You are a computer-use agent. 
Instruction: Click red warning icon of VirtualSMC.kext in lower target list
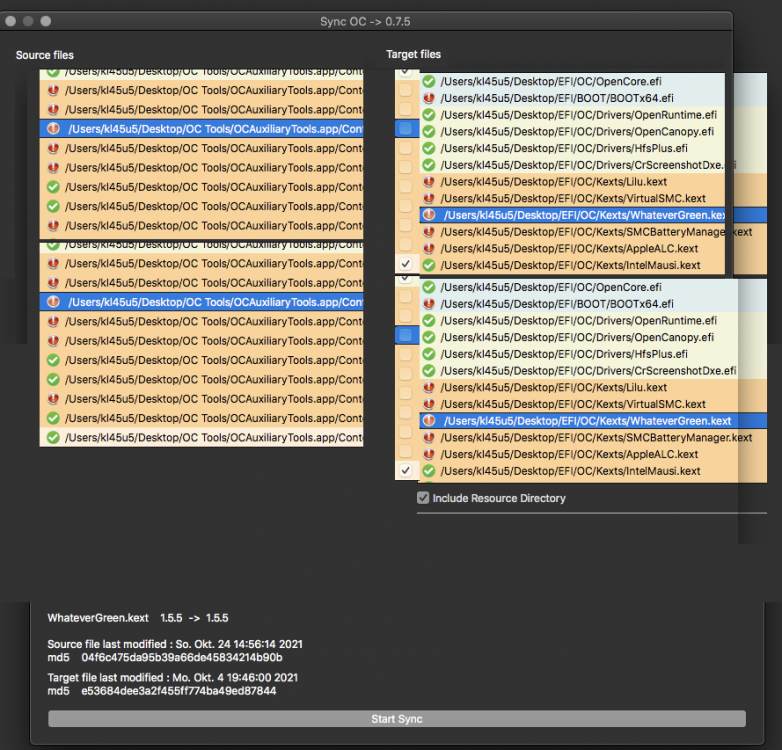click(x=429, y=404)
